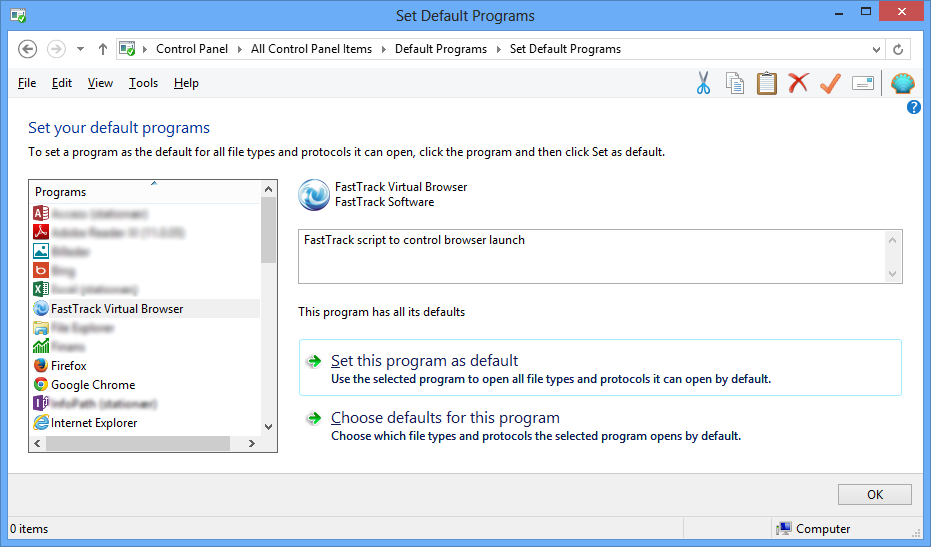
Task: Open the File menu
Action: tap(27, 83)
